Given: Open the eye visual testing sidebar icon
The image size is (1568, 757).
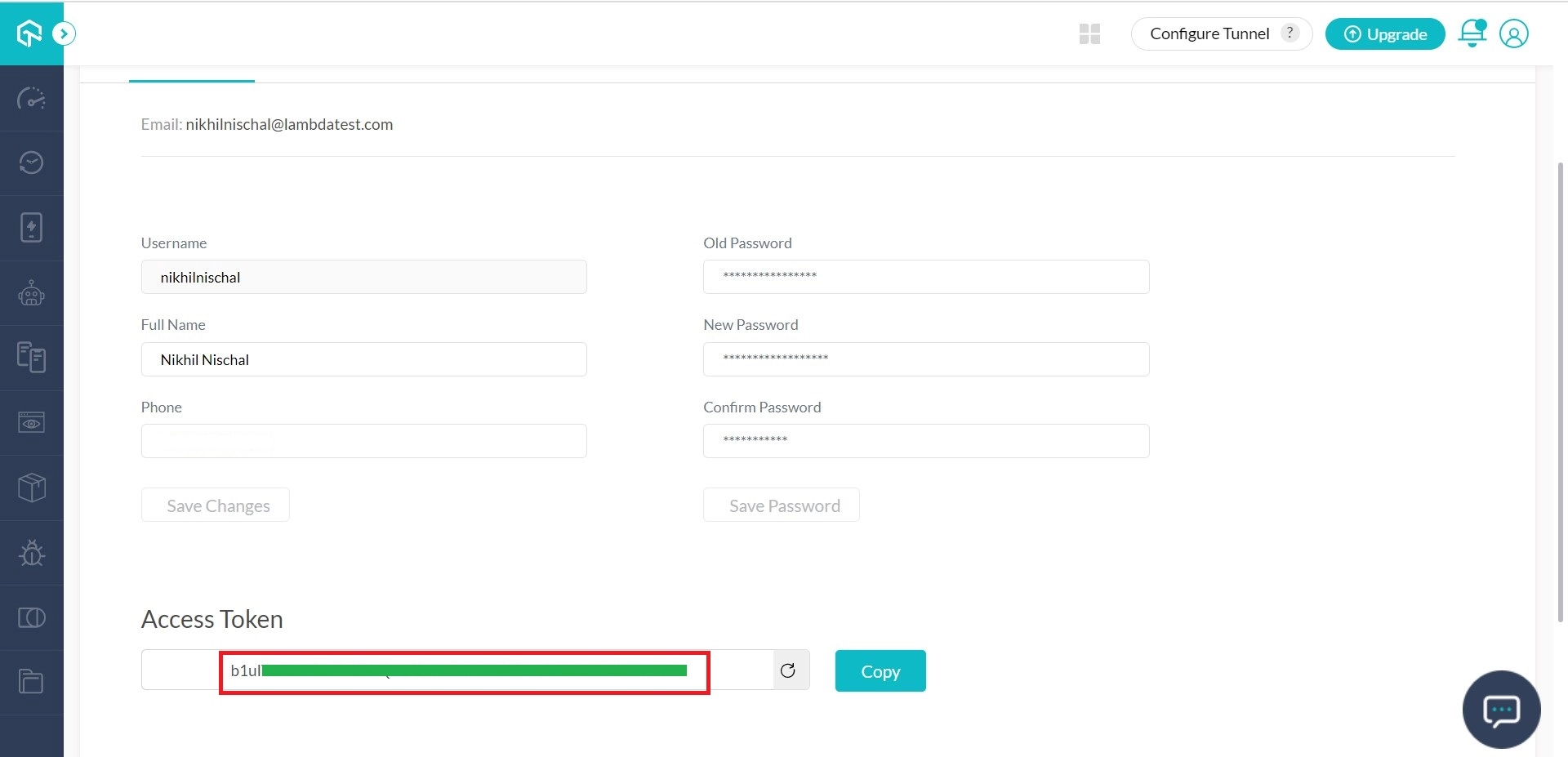Looking at the screenshot, I should (31, 423).
